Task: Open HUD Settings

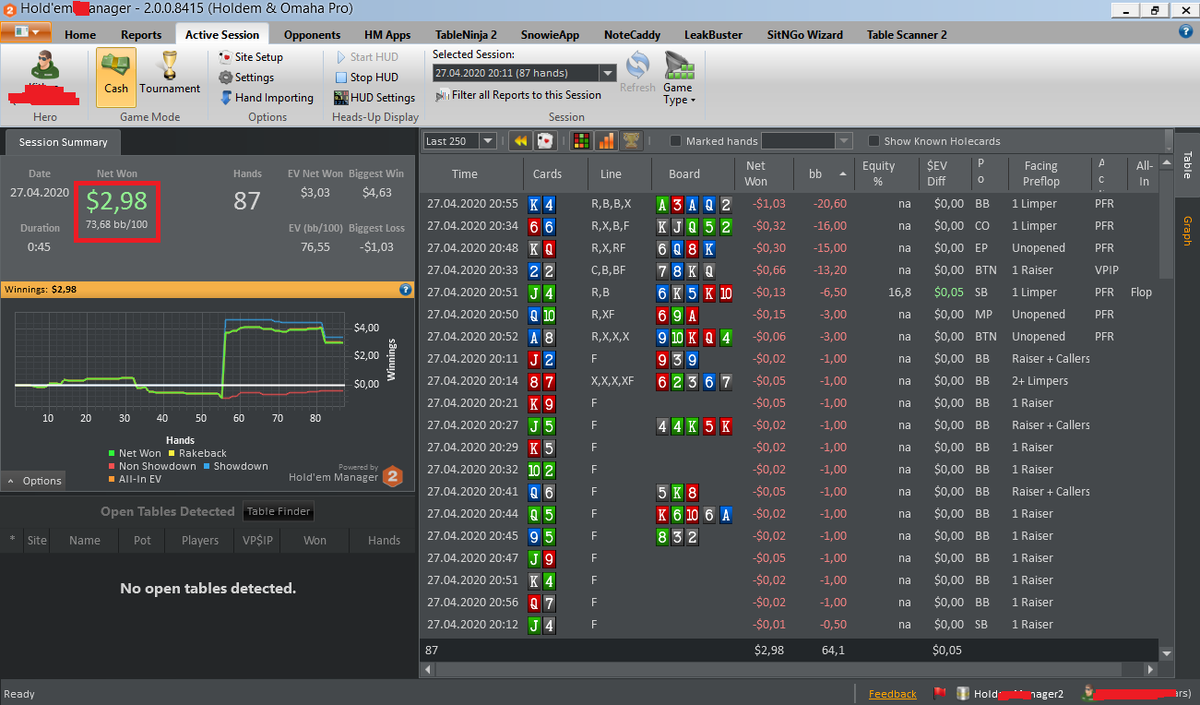Action: [x=374, y=98]
